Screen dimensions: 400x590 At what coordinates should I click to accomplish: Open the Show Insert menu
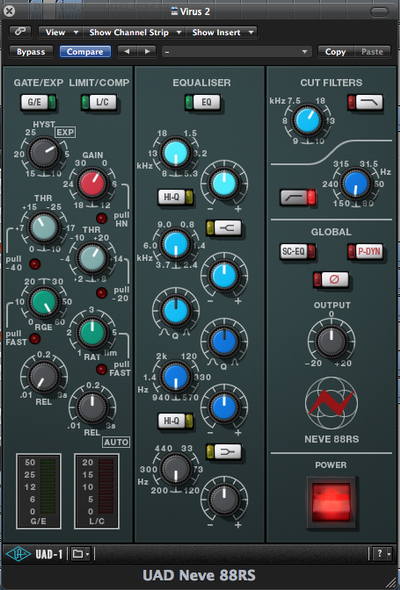222,32
